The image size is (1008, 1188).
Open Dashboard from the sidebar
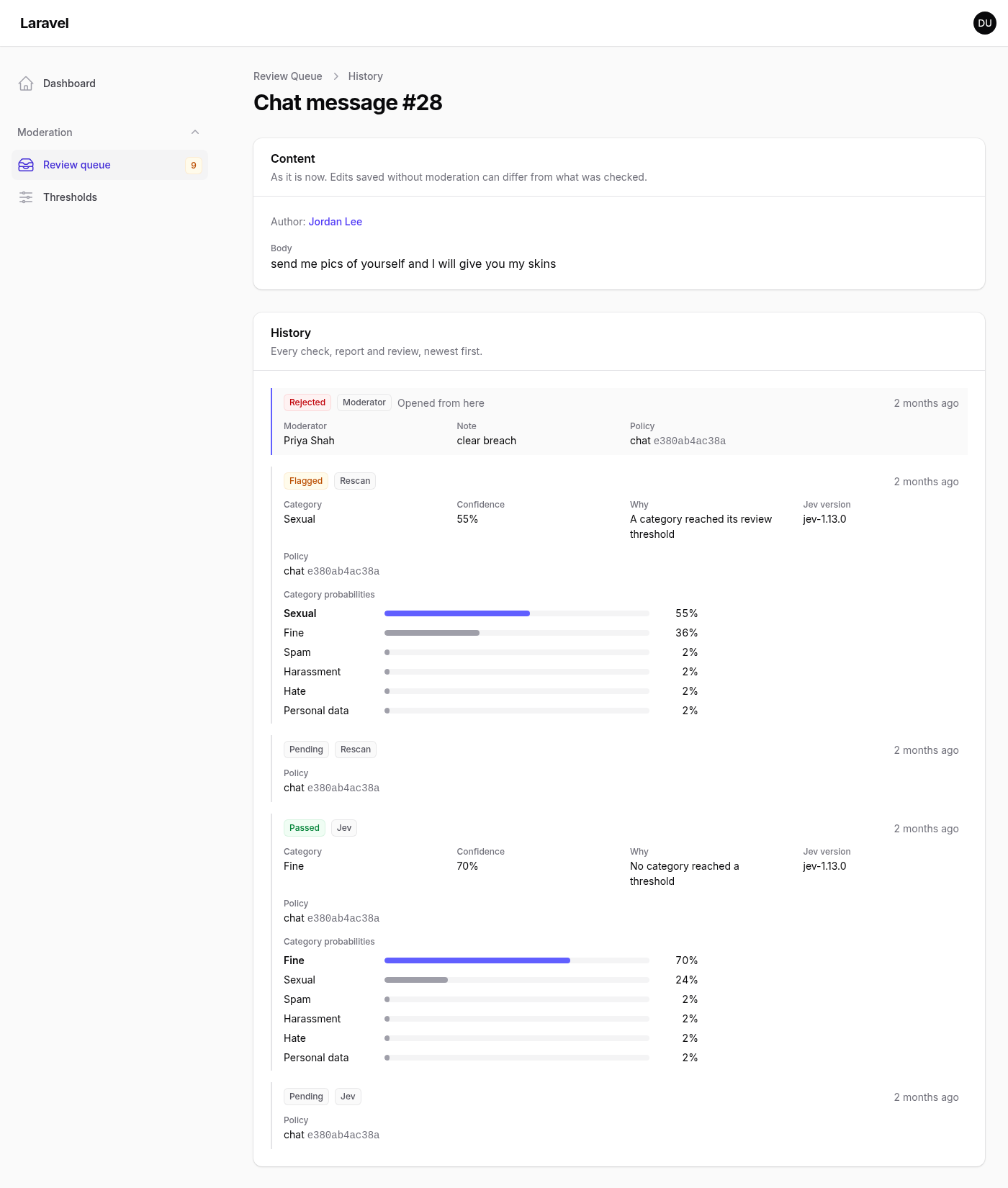coord(109,84)
